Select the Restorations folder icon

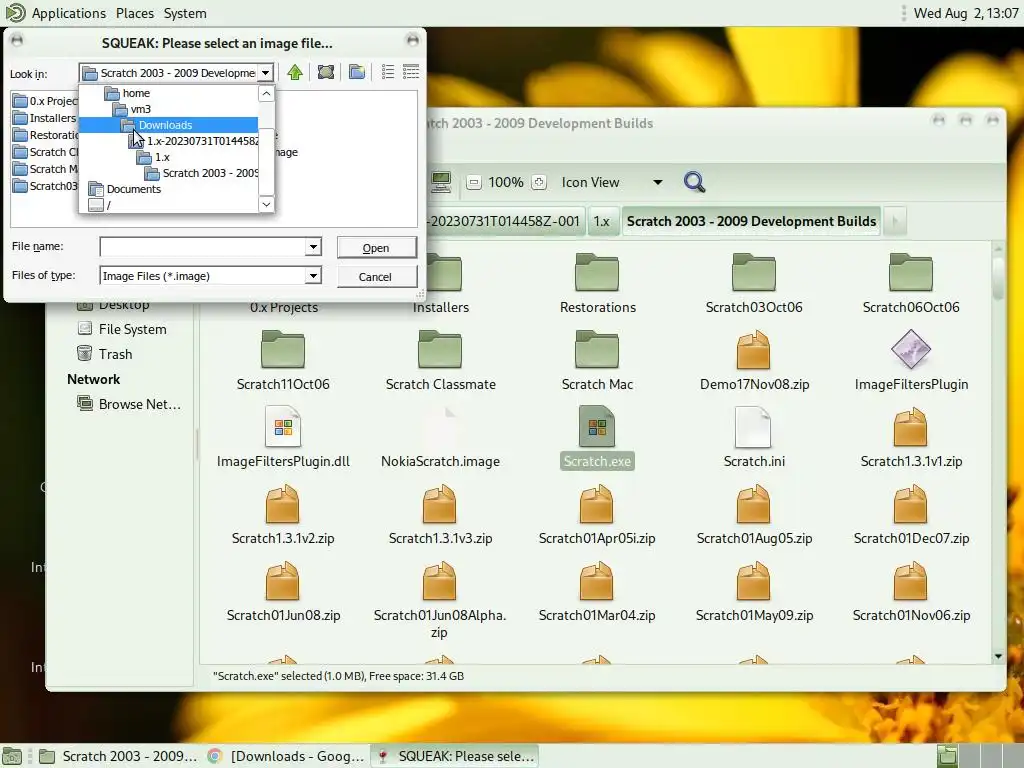tap(597, 272)
